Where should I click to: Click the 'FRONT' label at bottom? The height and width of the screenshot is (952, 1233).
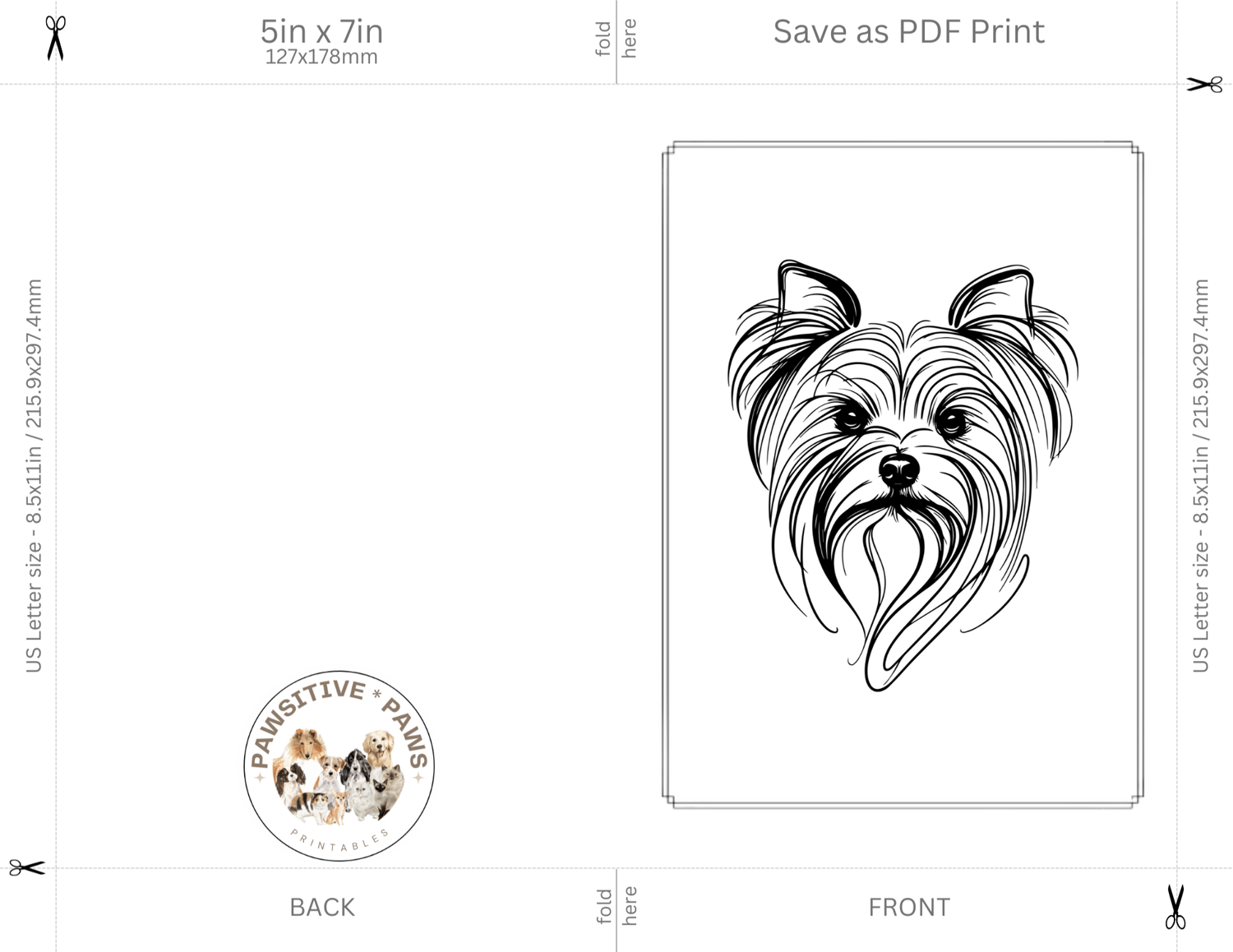click(x=909, y=907)
